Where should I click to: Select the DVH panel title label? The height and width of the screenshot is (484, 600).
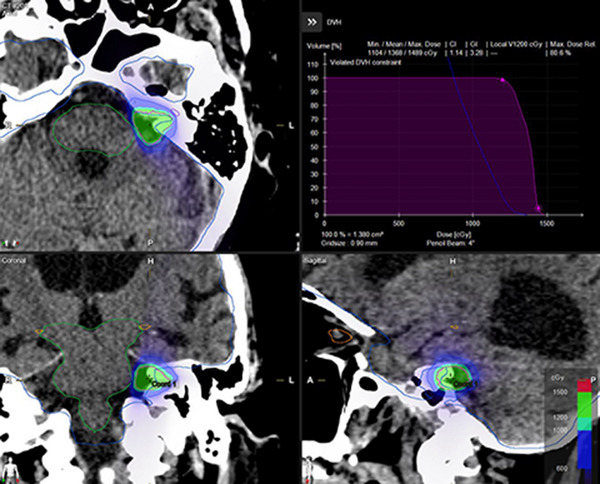tap(334, 23)
